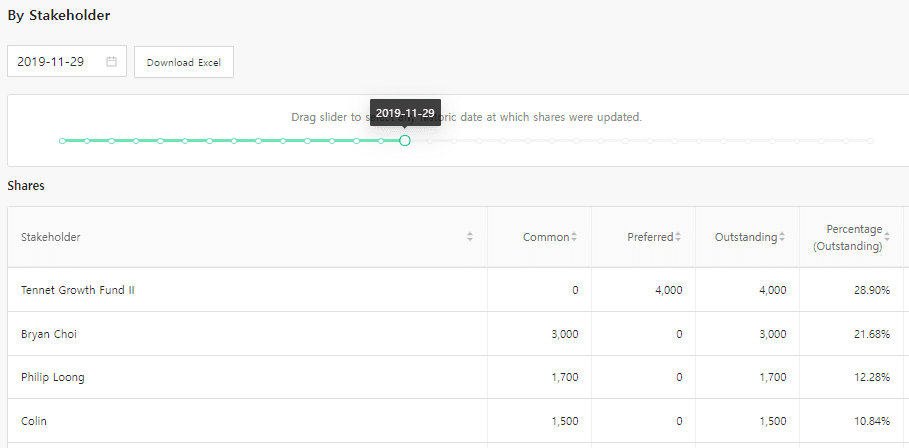Click Philip Loong's 1,700 Common cell
This screenshot has height=448, width=909.
[539, 377]
